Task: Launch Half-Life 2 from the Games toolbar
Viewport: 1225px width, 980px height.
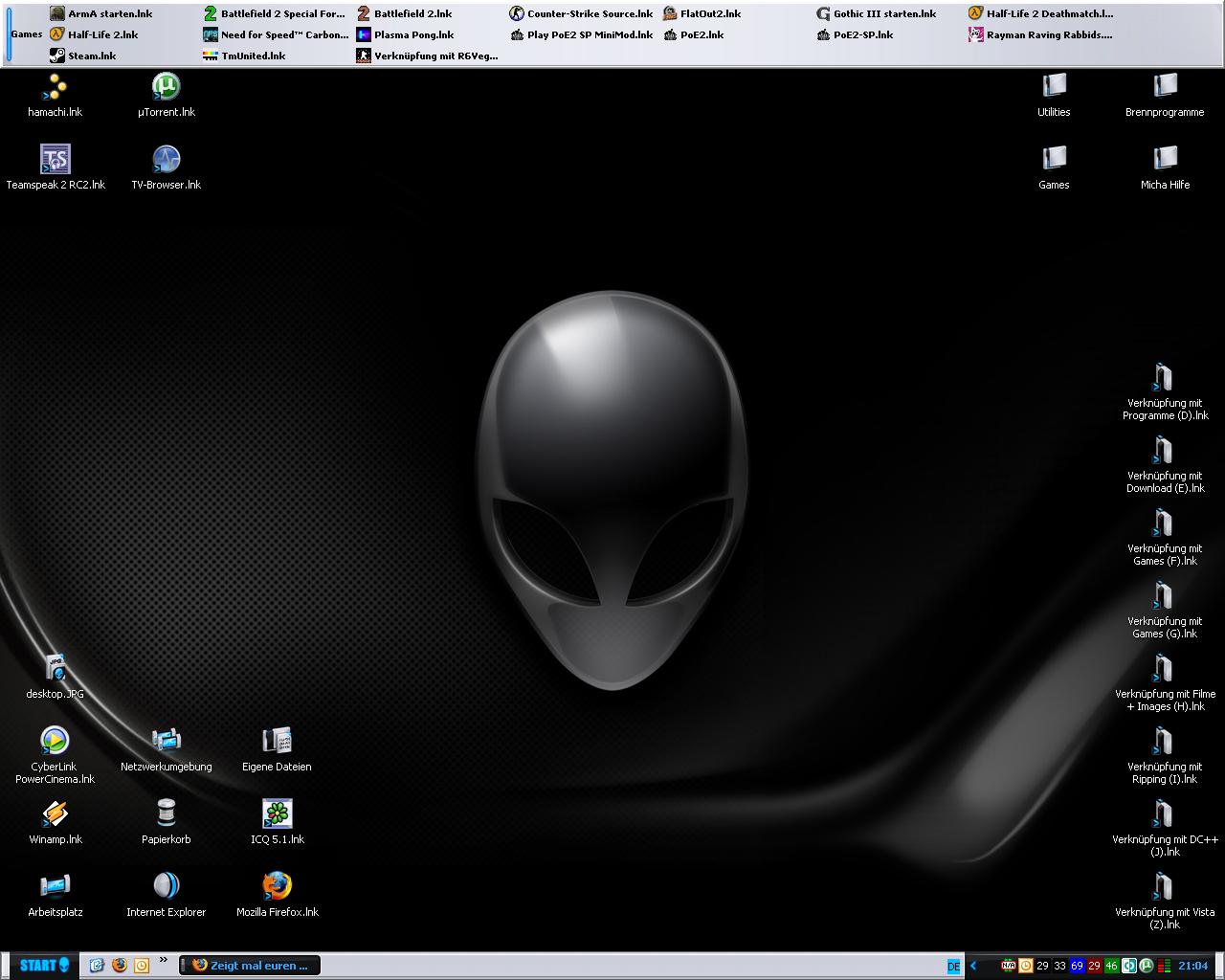Action: click(x=95, y=34)
